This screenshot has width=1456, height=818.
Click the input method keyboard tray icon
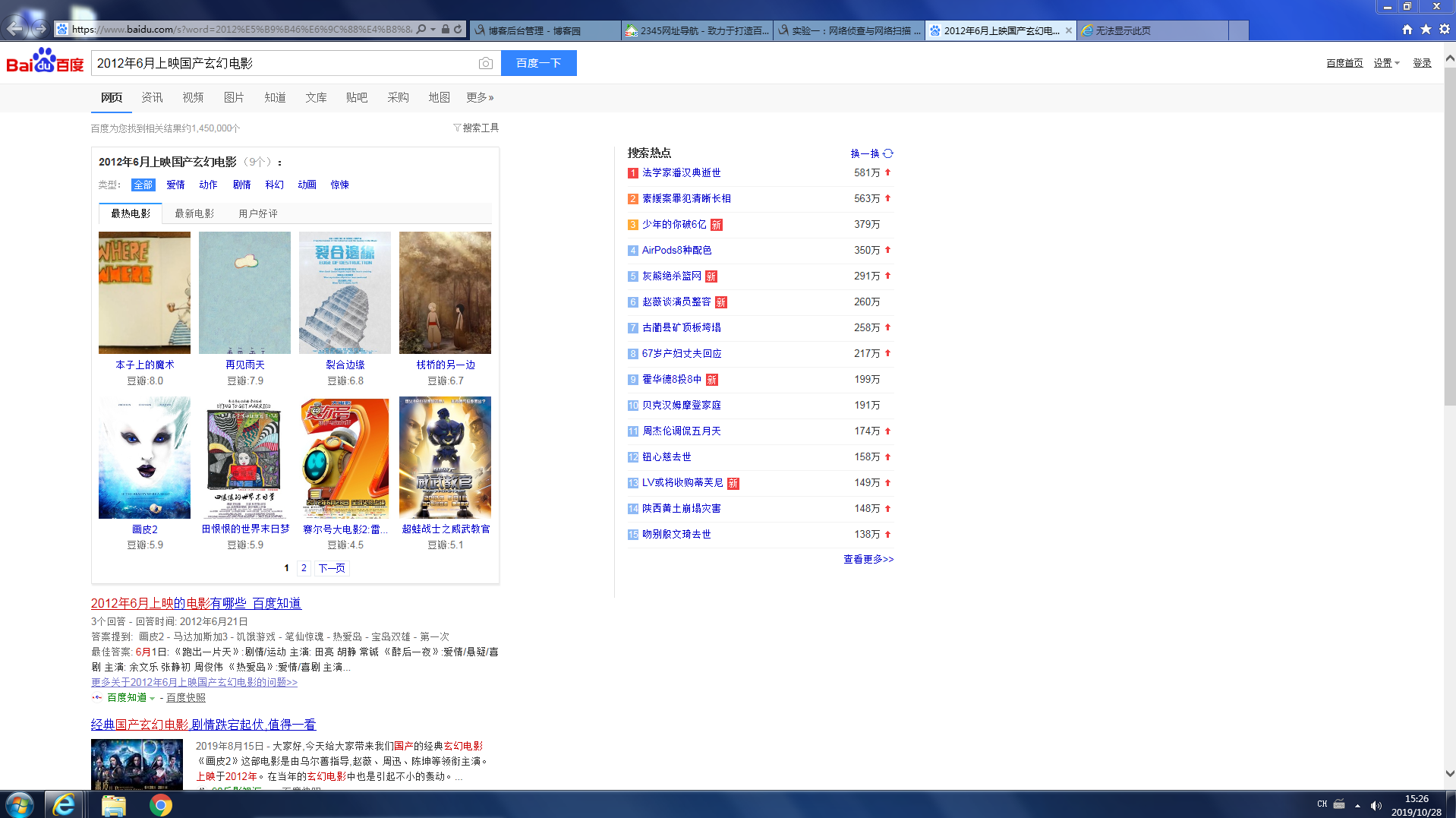(1339, 804)
